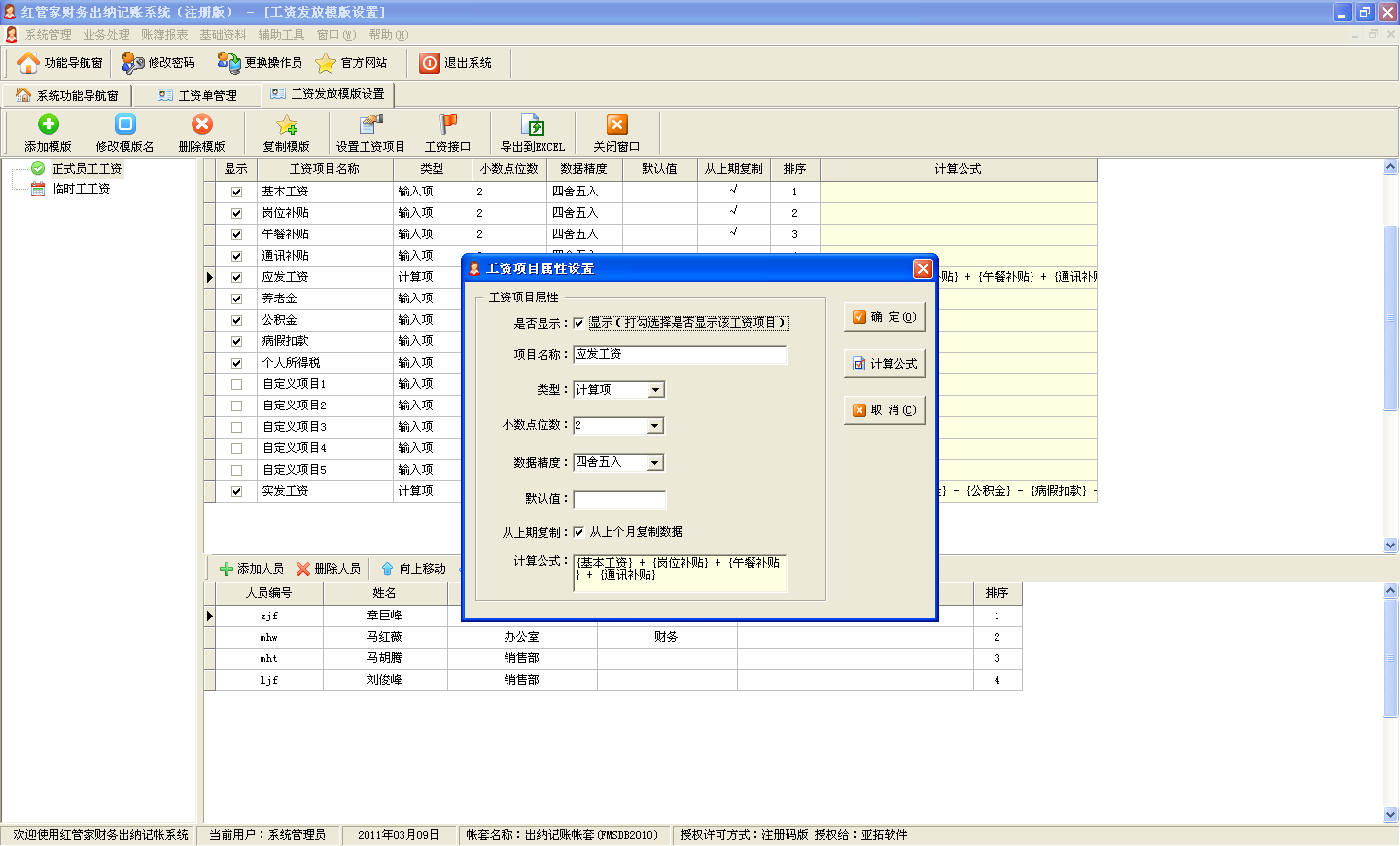The width and height of the screenshot is (1400, 846).
Task: Click the 确定 button in dialog
Action: [x=884, y=317]
